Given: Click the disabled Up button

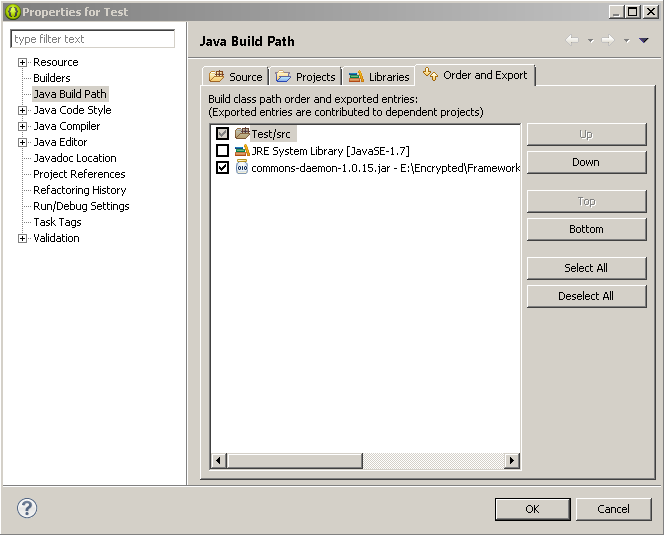Looking at the screenshot, I should [587, 134].
